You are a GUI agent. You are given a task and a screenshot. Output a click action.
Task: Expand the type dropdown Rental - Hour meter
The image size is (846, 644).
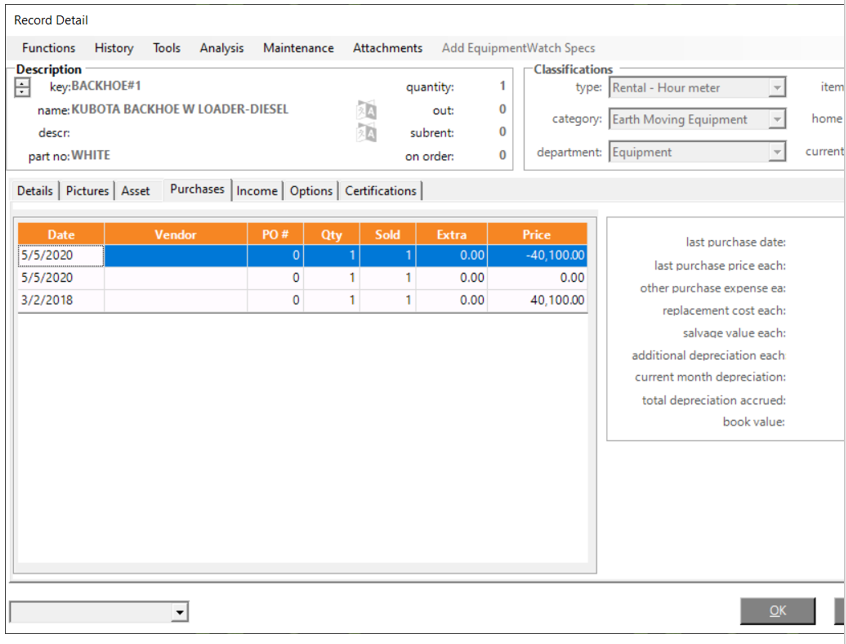pyautogui.click(x=777, y=88)
